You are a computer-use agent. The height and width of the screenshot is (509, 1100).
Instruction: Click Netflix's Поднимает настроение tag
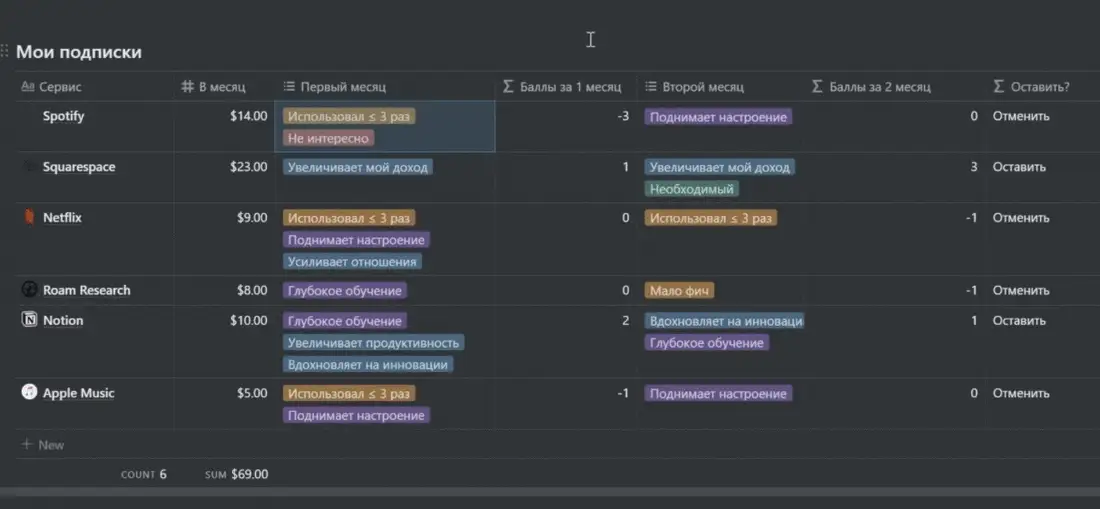pyautogui.click(x=356, y=240)
